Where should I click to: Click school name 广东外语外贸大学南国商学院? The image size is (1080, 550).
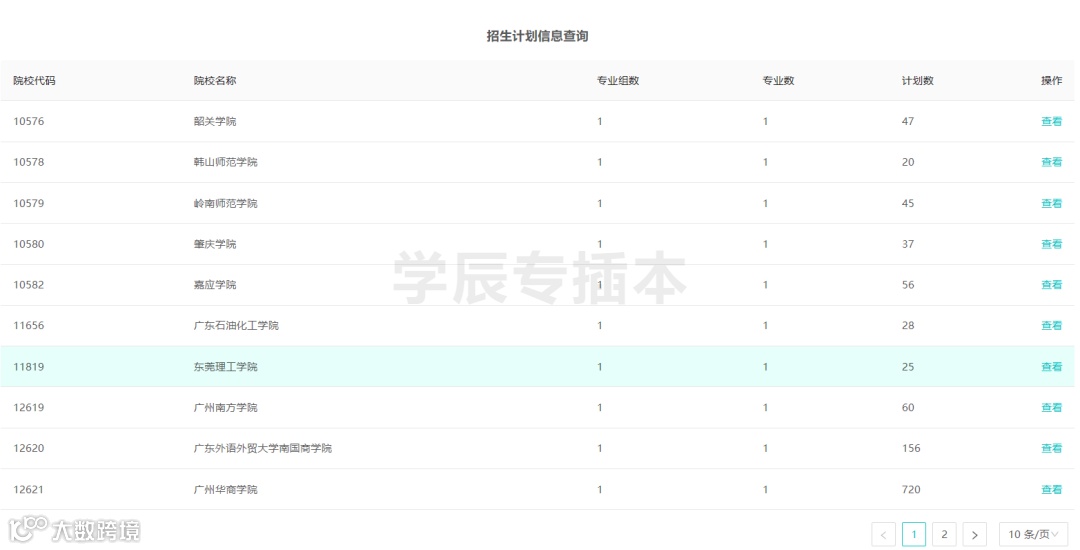tap(262, 447)
